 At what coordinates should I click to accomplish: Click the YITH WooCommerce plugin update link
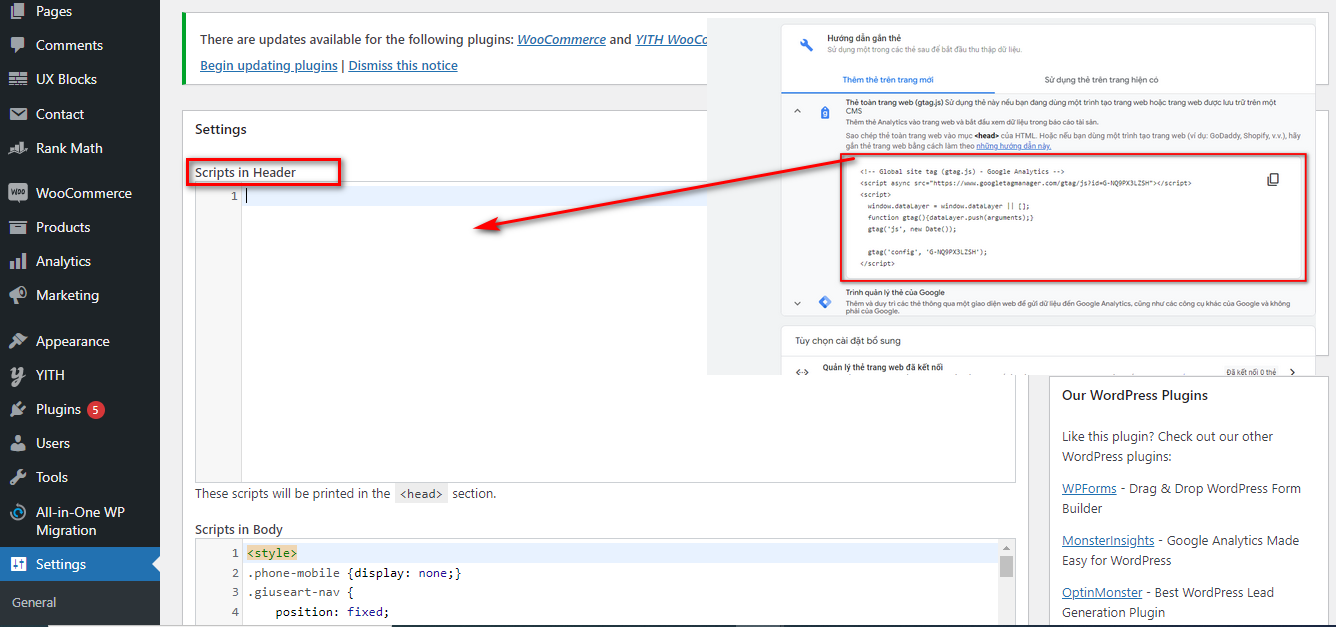pyautogui.click(x=671, y=39)
